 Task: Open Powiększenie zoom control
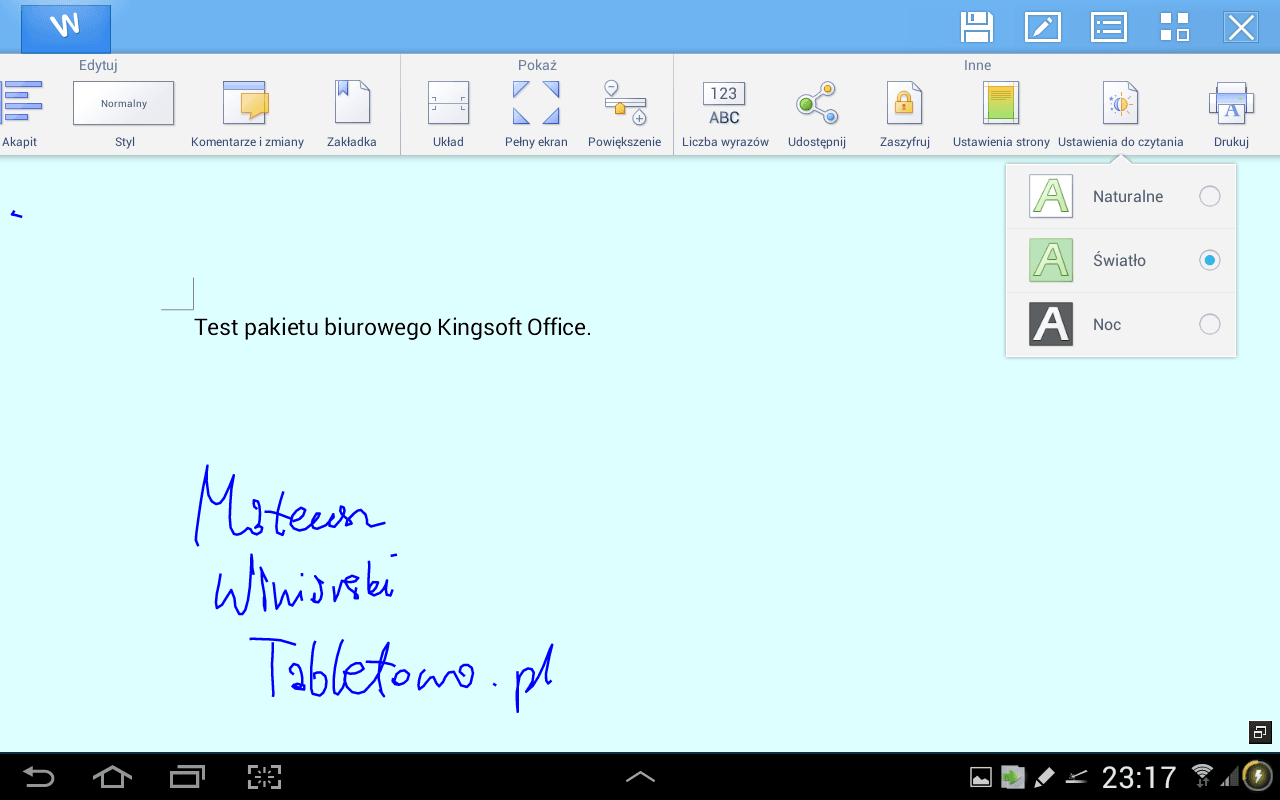click(x=625, y=114)
